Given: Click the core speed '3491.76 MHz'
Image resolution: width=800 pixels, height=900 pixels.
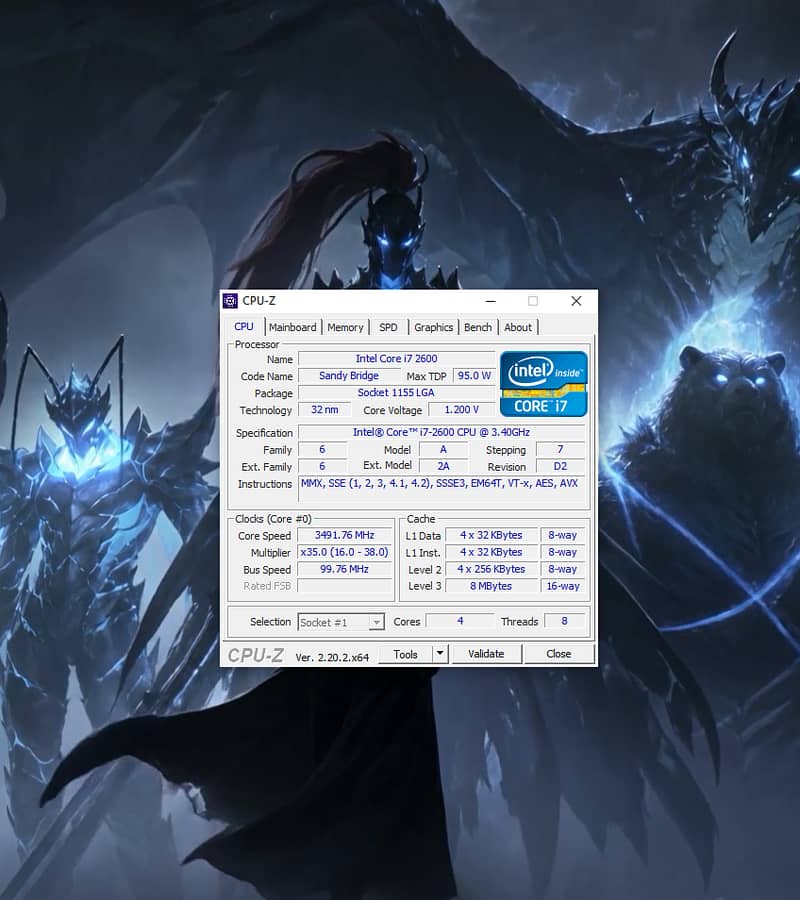Looking at the screenshot, I should coord(344,536).
